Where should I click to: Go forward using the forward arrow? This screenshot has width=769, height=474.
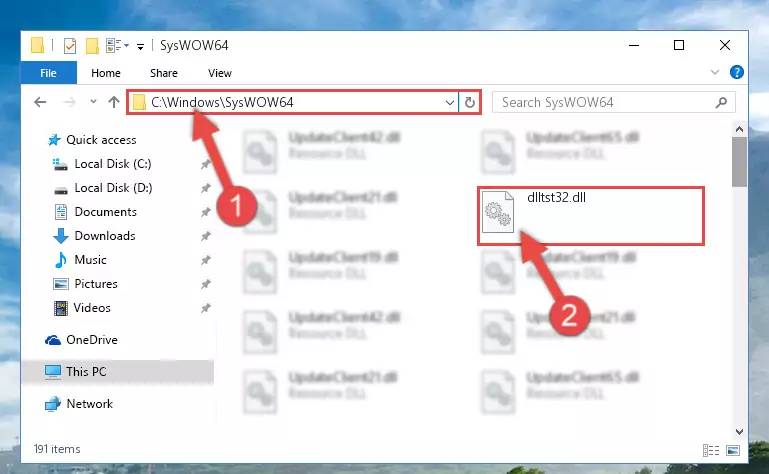point(69,102)
